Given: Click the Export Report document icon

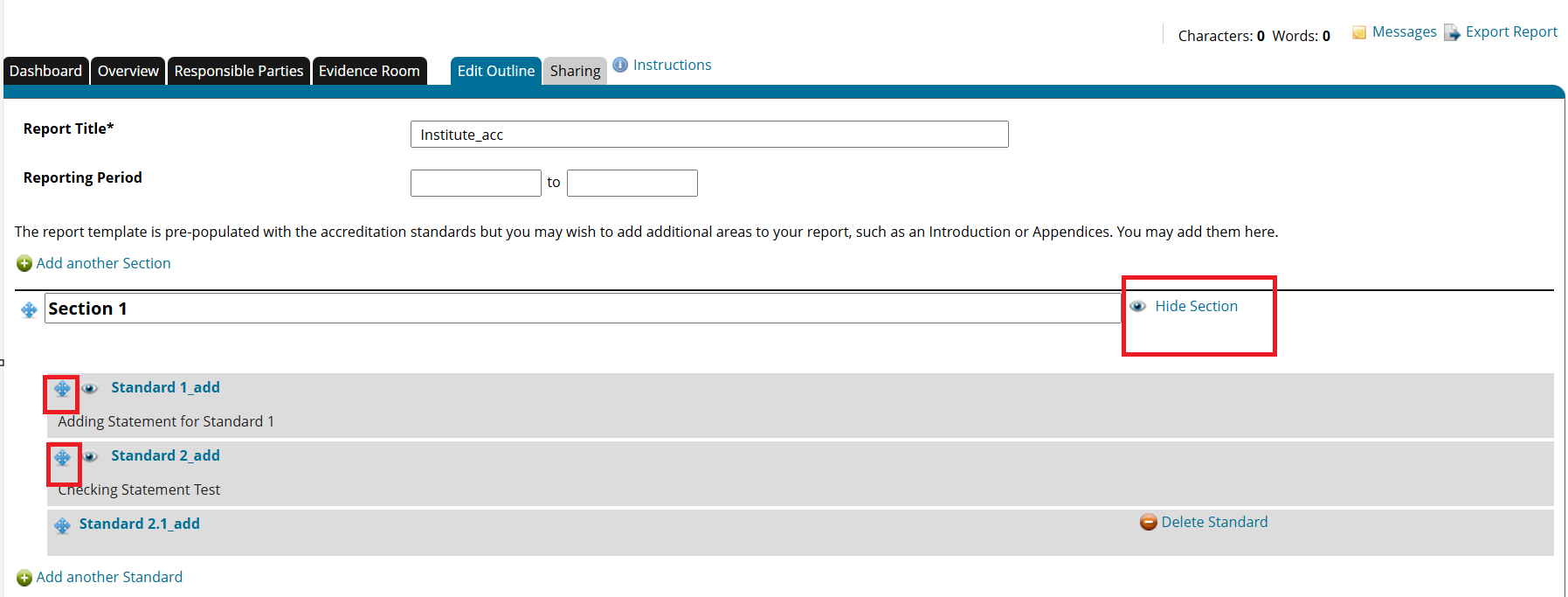Looking at the screenshot, I should (1452, 32).
